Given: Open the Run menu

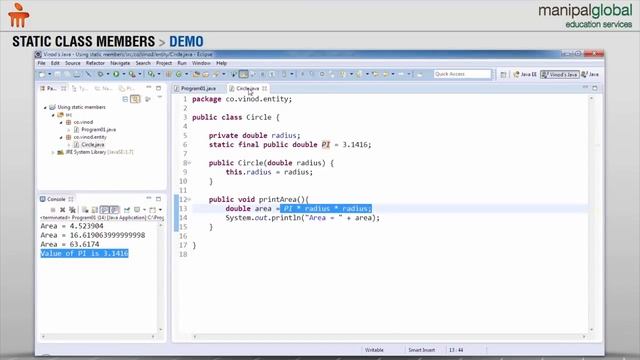Looking at the screenshot, I should [x=182, y=63].
